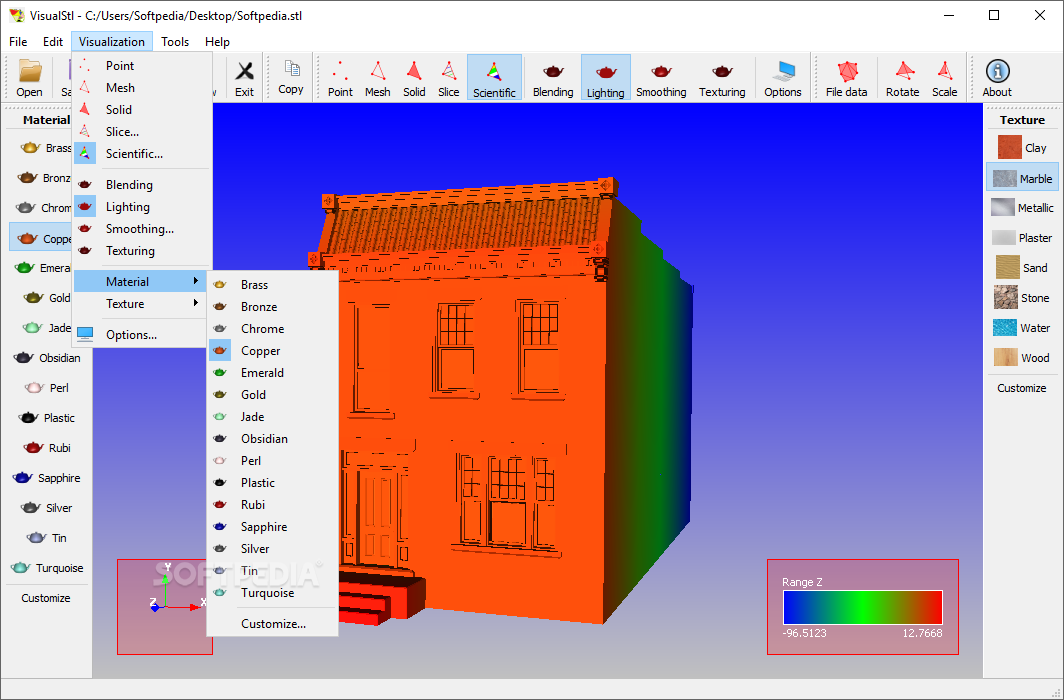The width and height of the screenshot is (1064, 700).
Task: Open the Tools menu
Action: pos(175,41)
